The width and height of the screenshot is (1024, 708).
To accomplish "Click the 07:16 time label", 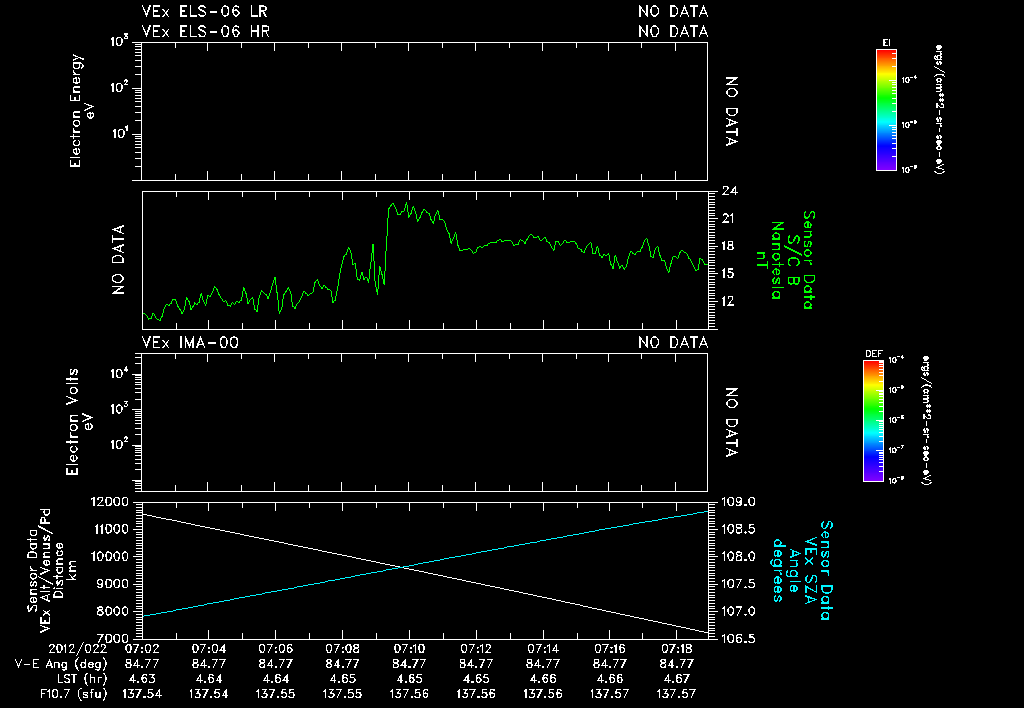I will 609,649.
